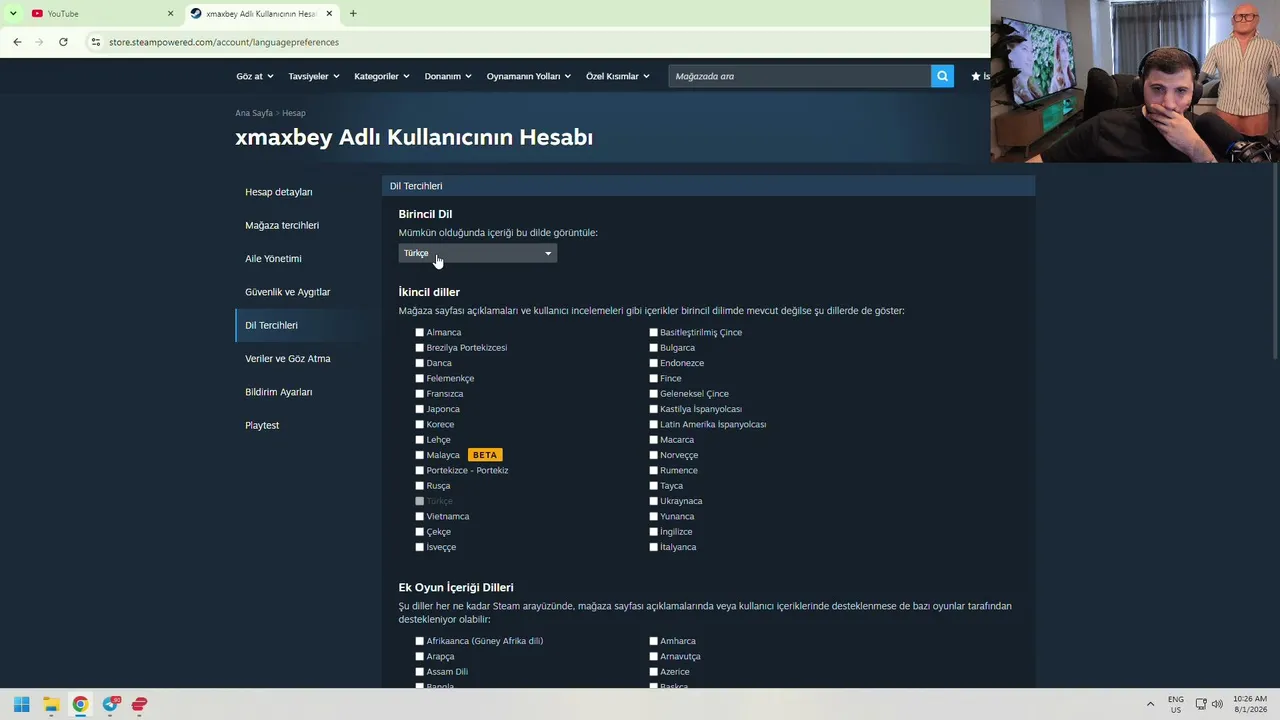Check the Korece checkbox
Viewport: 1280px width, 720px height.
pos(420,424)
